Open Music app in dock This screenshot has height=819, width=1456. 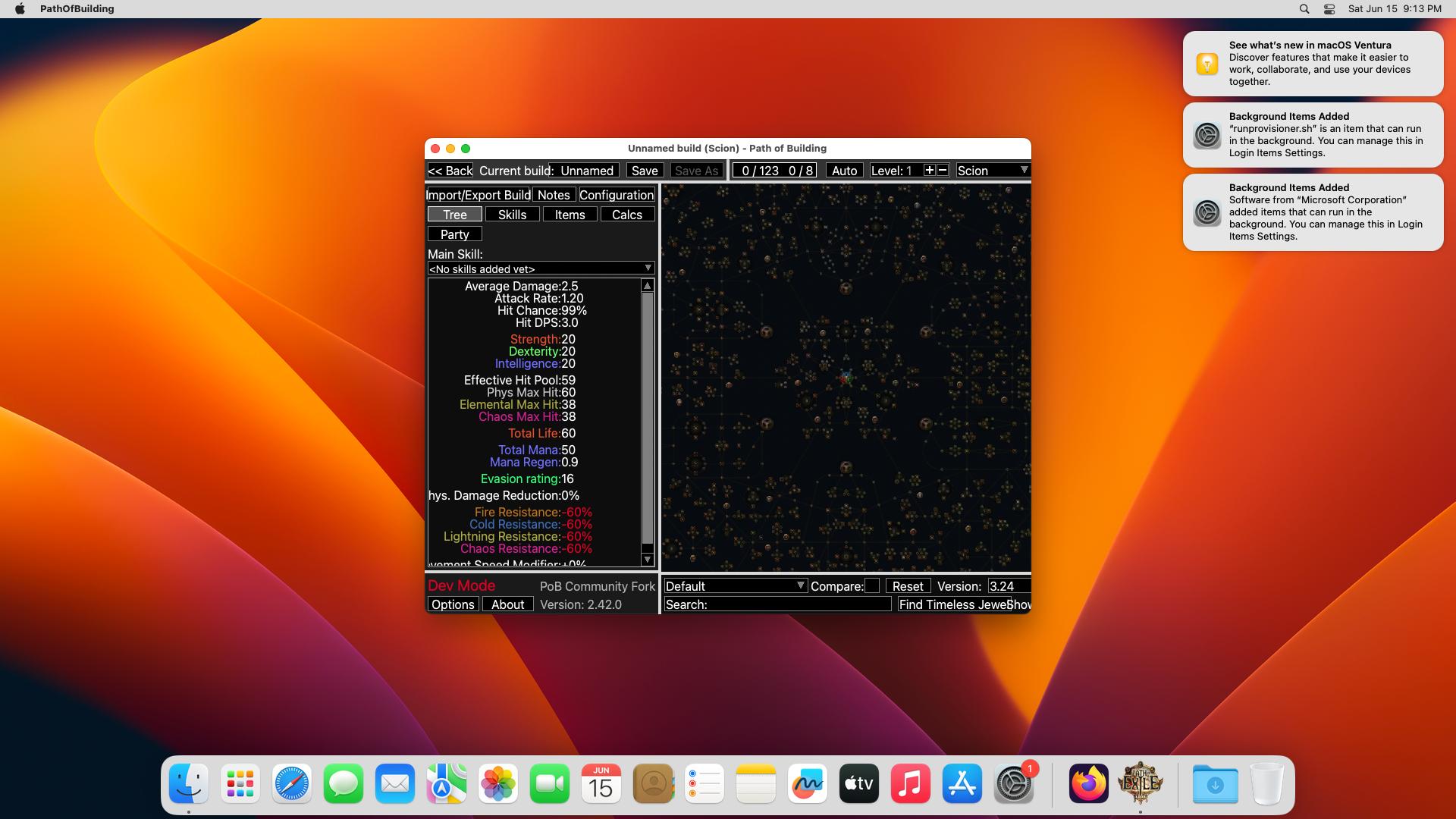[x=911, y=783]
